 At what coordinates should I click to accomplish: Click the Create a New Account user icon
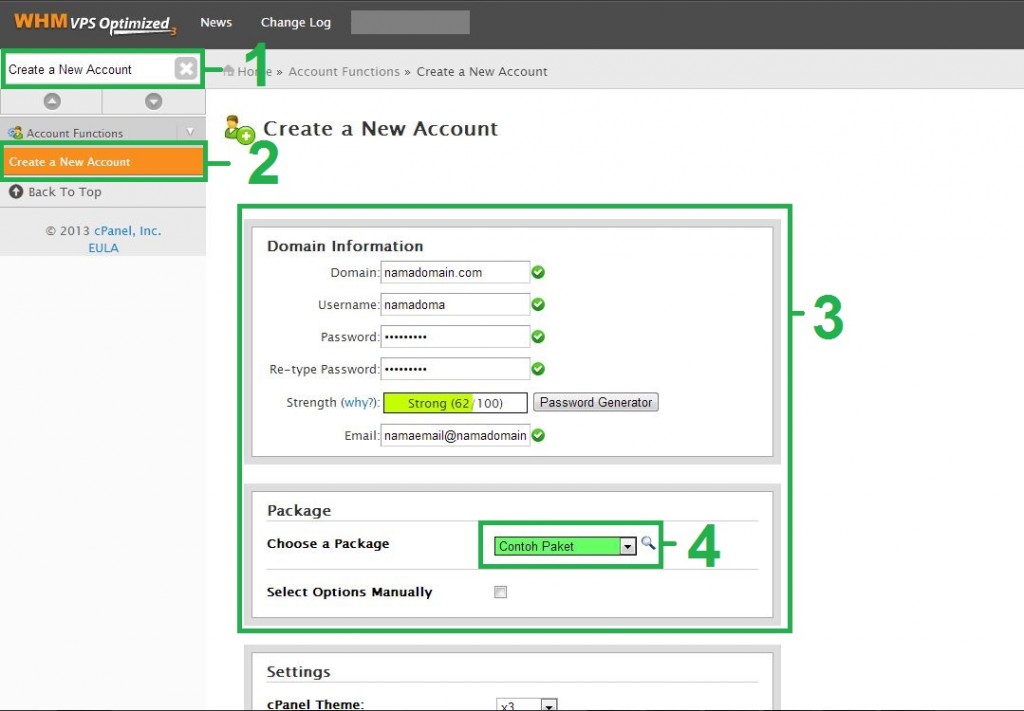237,128
